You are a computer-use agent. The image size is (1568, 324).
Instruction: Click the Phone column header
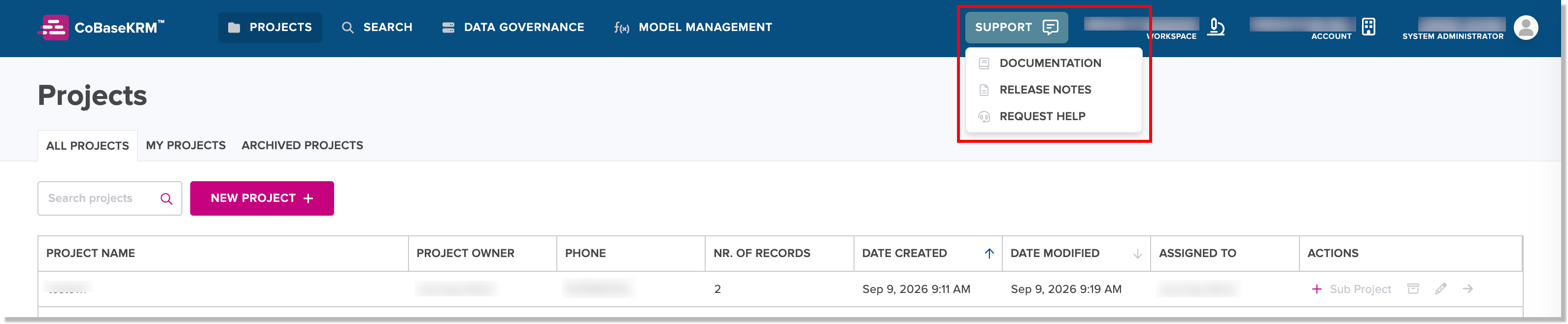tap(631, 254)
